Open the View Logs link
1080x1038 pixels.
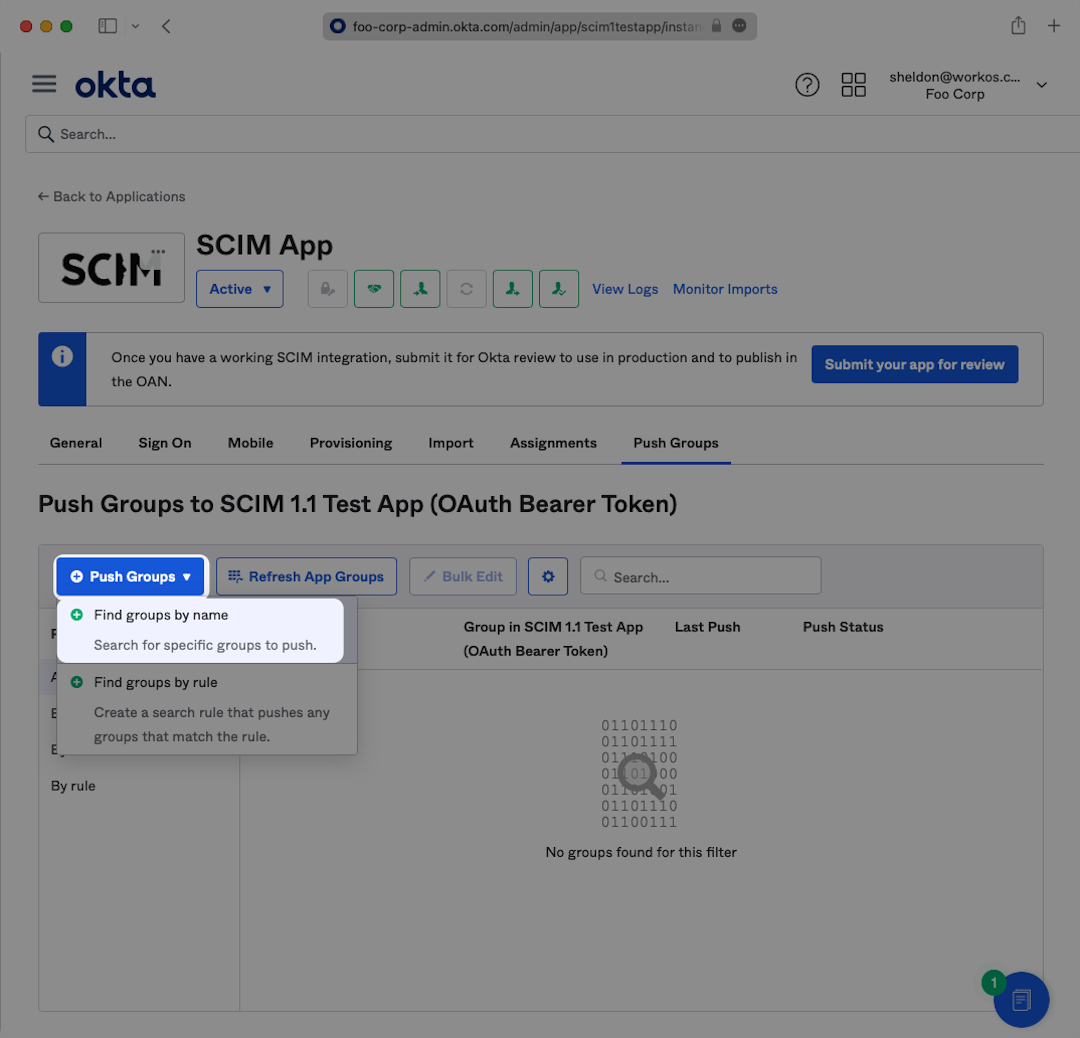(625, 289)
